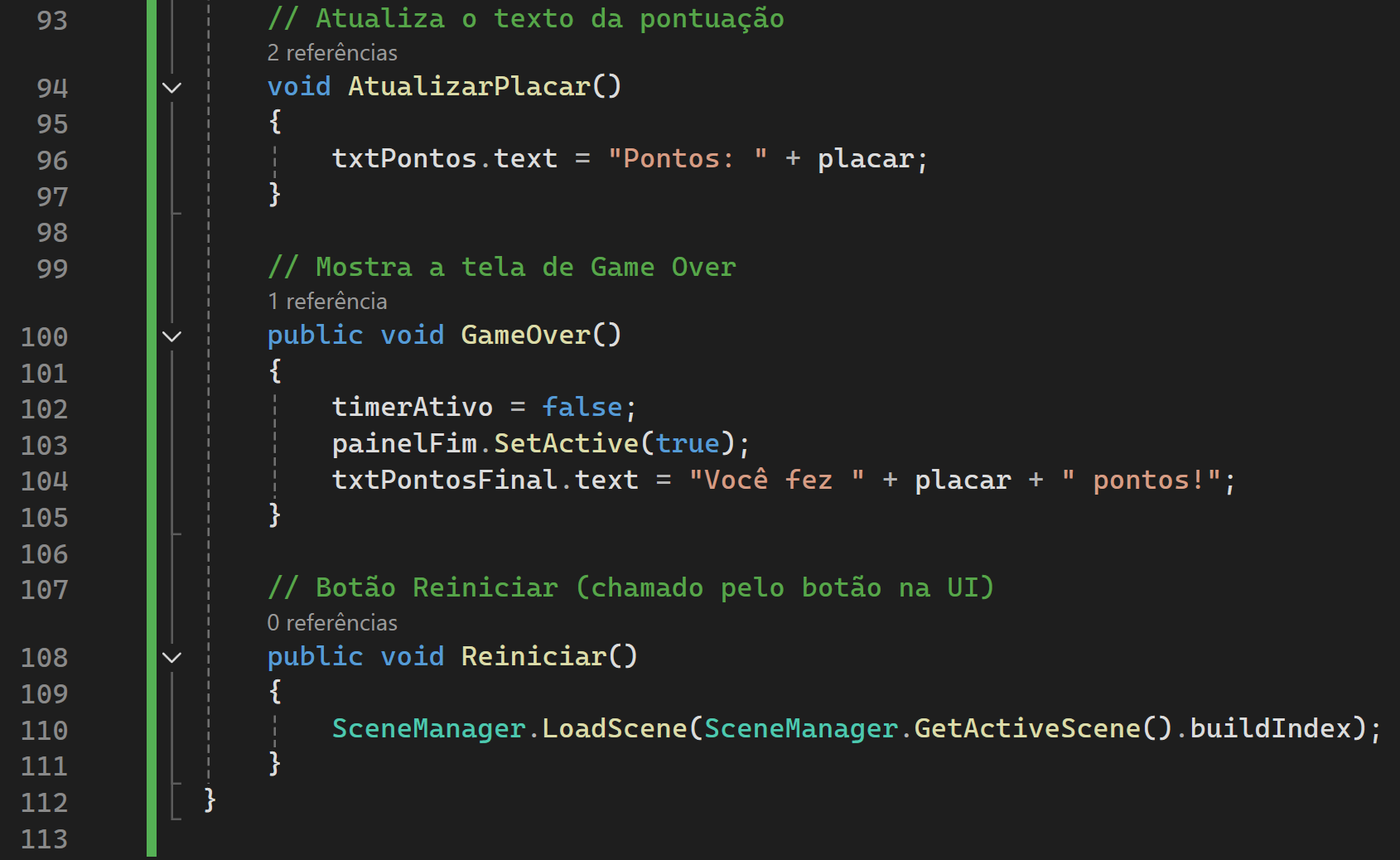Image resolution: width=1400 pixels, height=860 pixels.
Task: Place cursor on timerAtivo variable
Action: (412, 408)
